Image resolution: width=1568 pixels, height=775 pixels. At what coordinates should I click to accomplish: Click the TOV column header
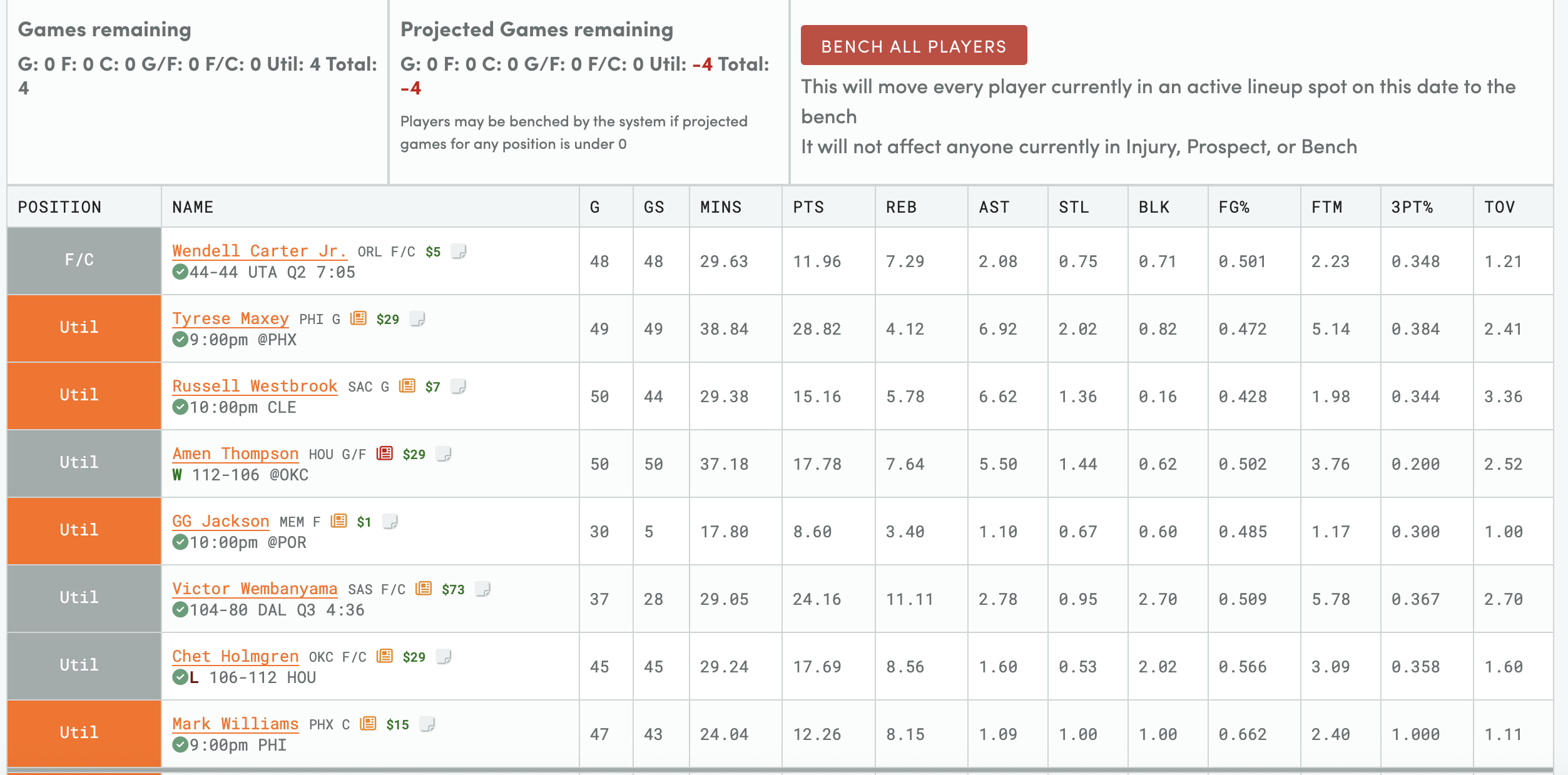pyautogui.click(x=1499, y=207)
